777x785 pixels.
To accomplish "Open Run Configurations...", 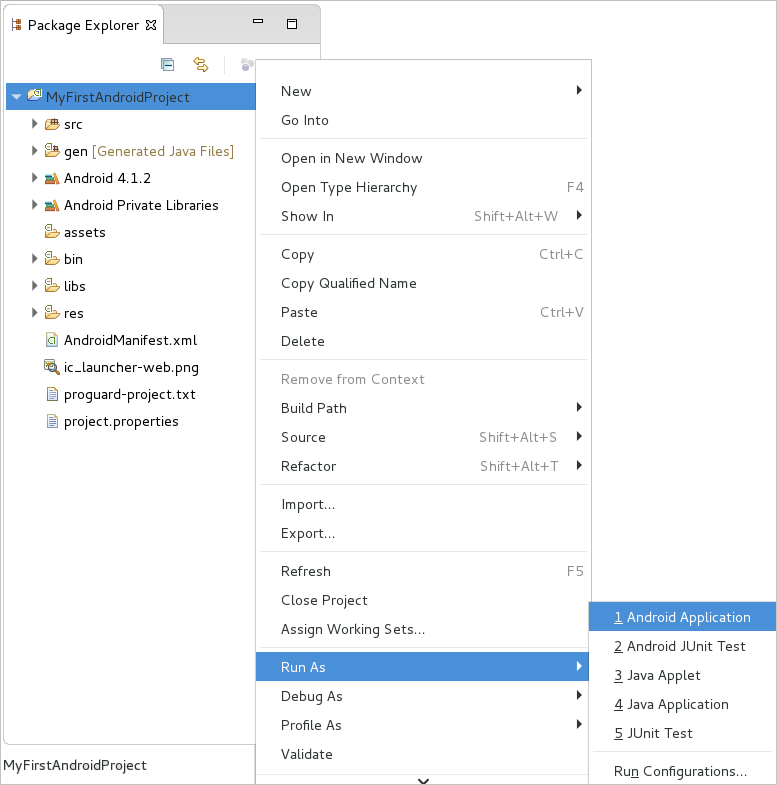I will click(x=683, y=771).
